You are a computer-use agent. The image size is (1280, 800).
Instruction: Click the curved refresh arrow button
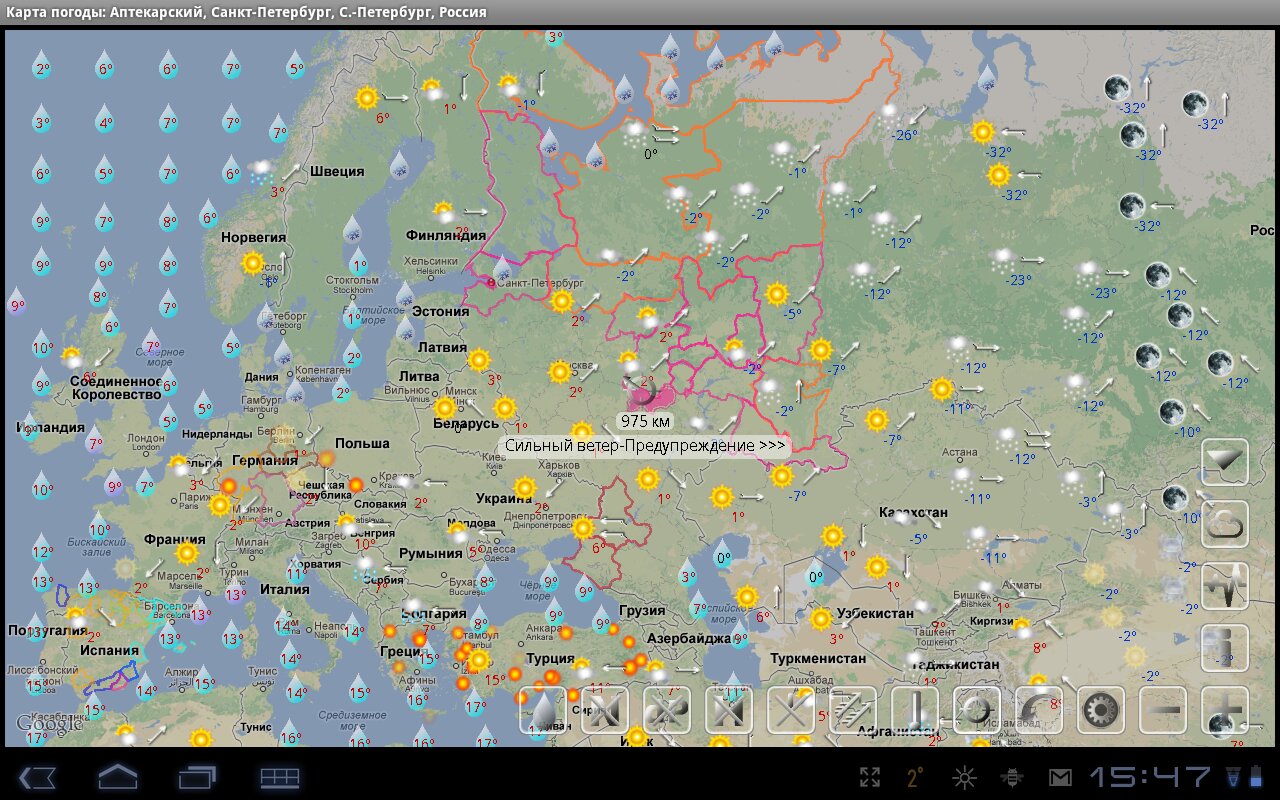click(1039, 711)
